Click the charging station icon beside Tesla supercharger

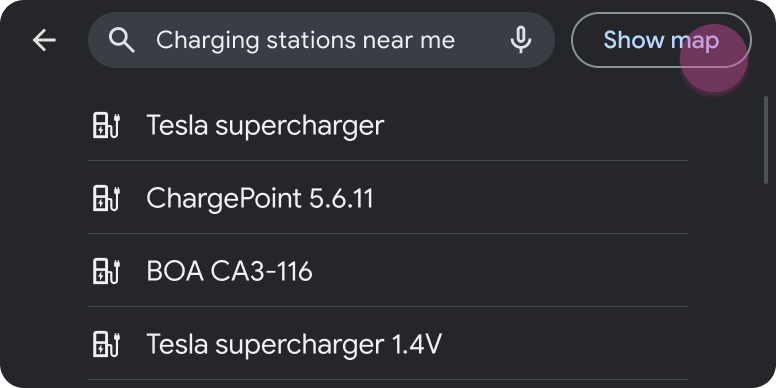click(x=106, y=125)
